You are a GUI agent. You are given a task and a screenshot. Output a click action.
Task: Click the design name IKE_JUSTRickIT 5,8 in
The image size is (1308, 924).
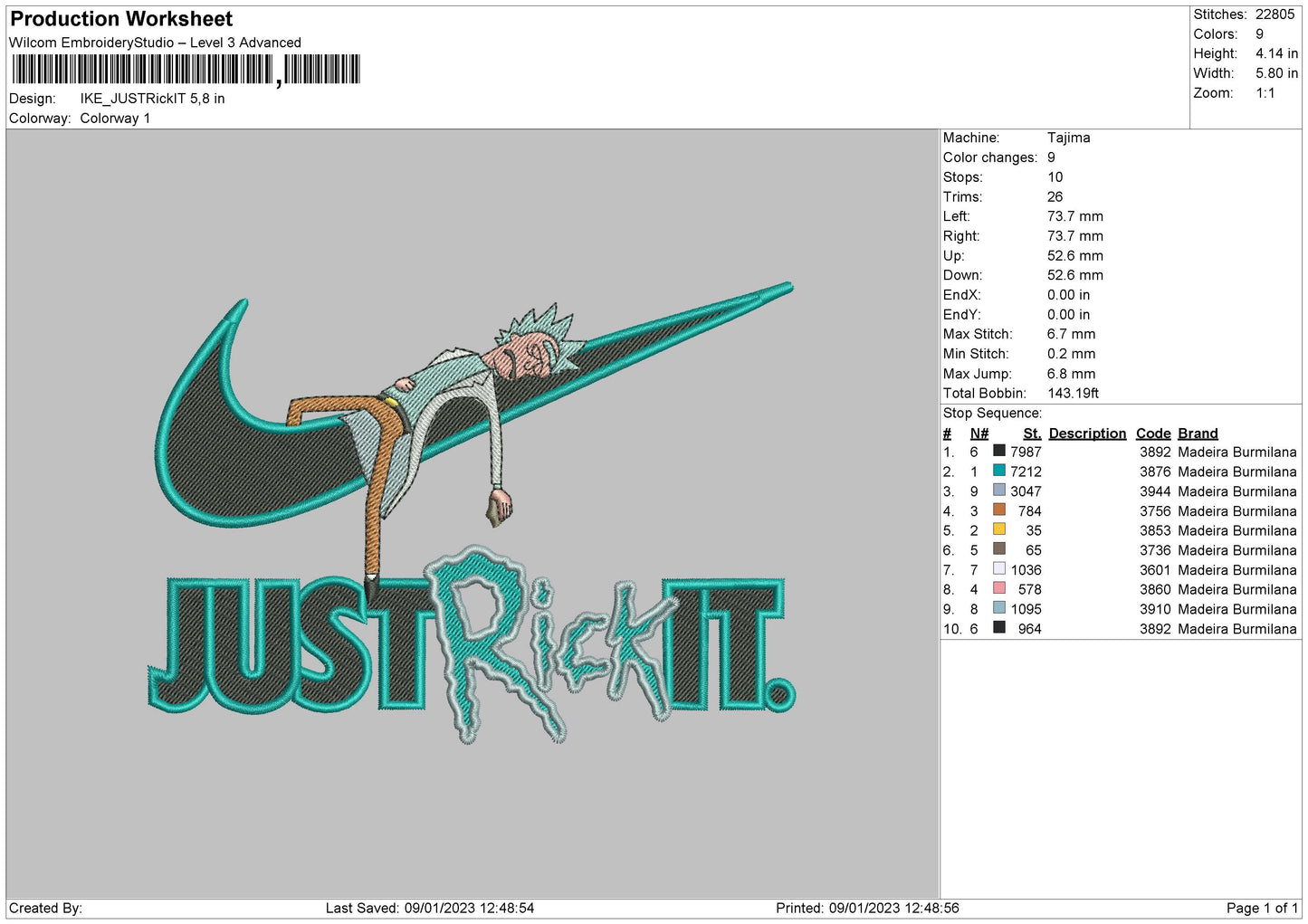point(152,99)
